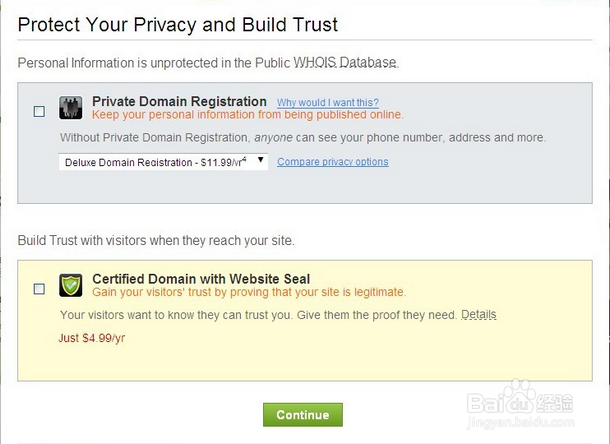The image size is (610, 444).
Task: Click the Private Domain Registration spy icon
Action: (x=71, y=107)
